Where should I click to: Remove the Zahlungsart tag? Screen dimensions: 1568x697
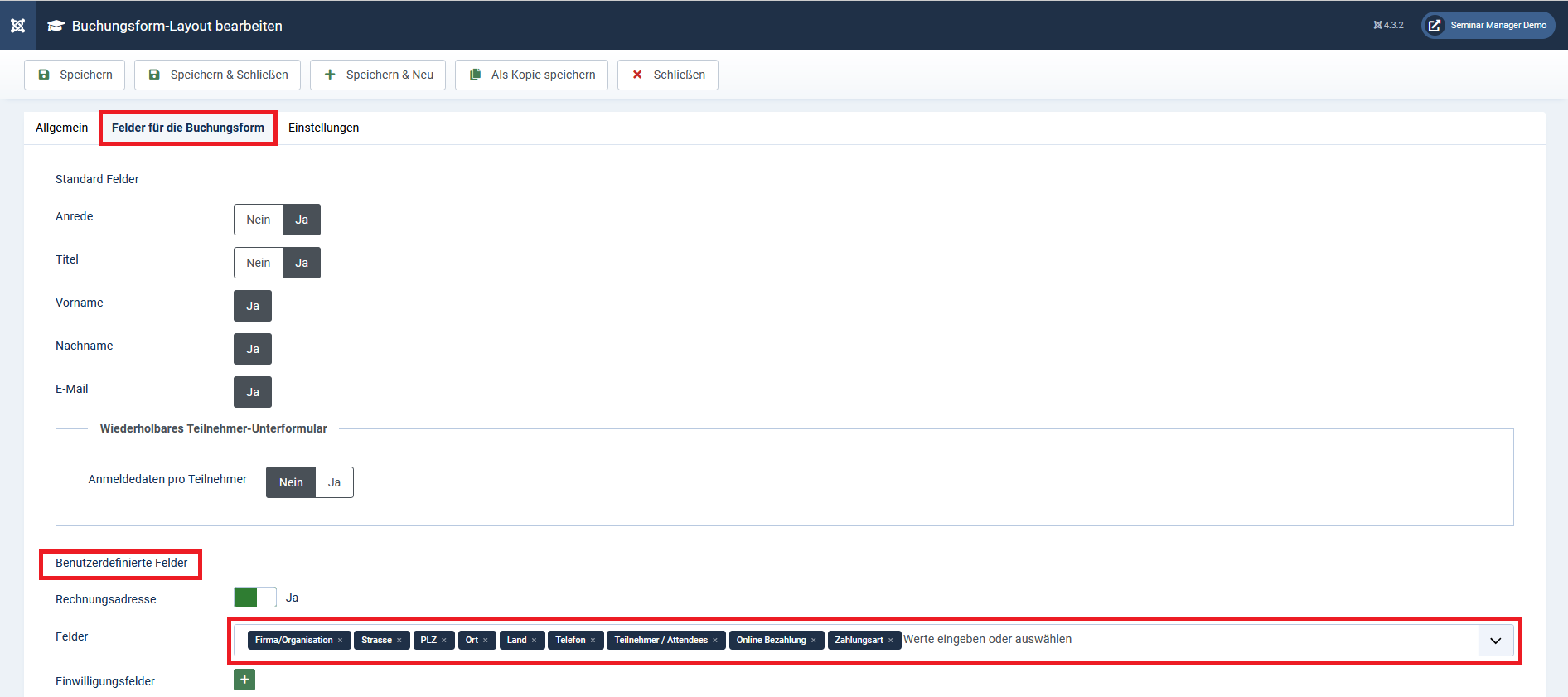click(890, 641)
